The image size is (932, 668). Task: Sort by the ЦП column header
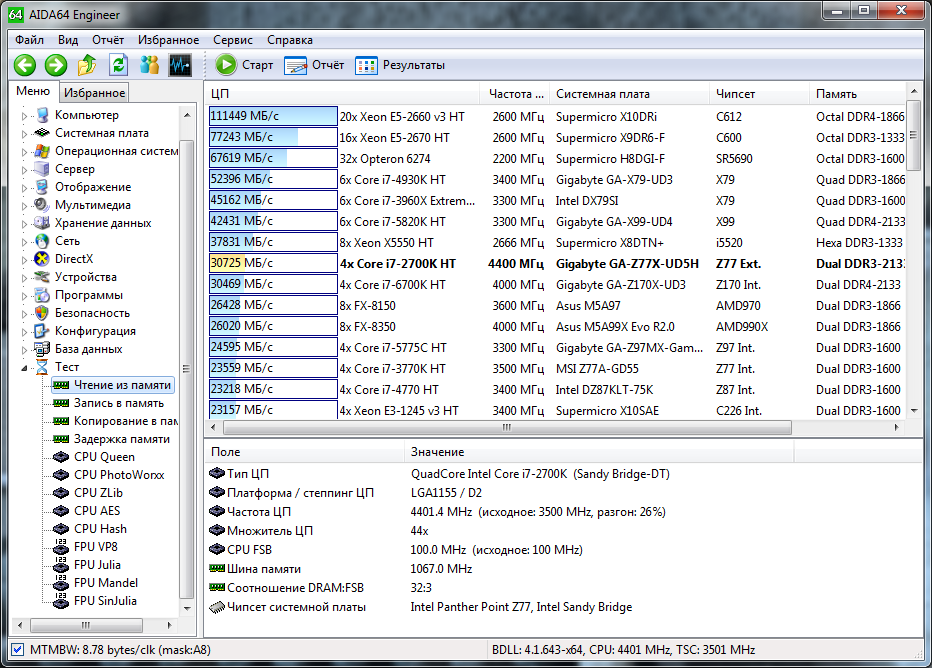tap(342, 94)
